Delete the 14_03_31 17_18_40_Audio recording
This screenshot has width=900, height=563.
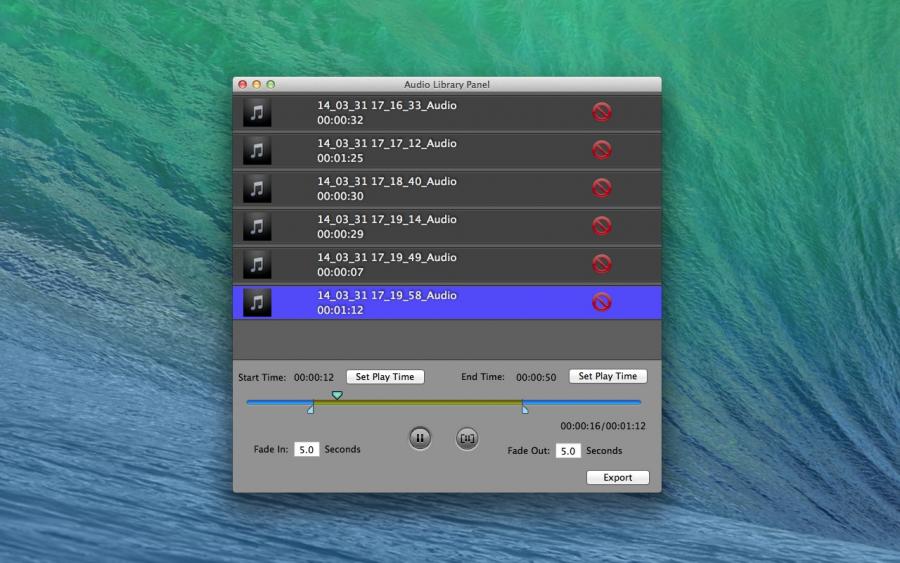[602, 188]
